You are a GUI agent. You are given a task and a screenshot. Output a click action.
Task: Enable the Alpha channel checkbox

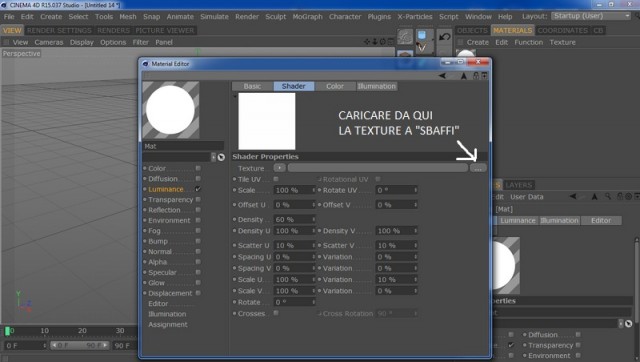198,262
